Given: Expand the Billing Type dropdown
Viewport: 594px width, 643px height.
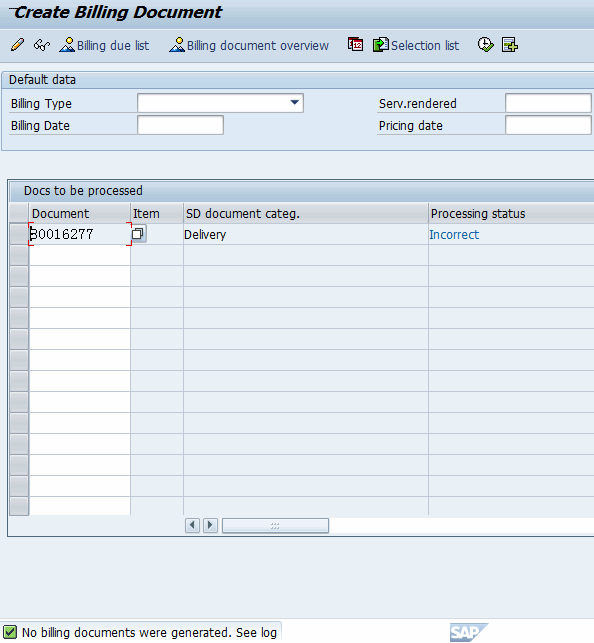Looking at the screenshot, I should coord(294,103).
